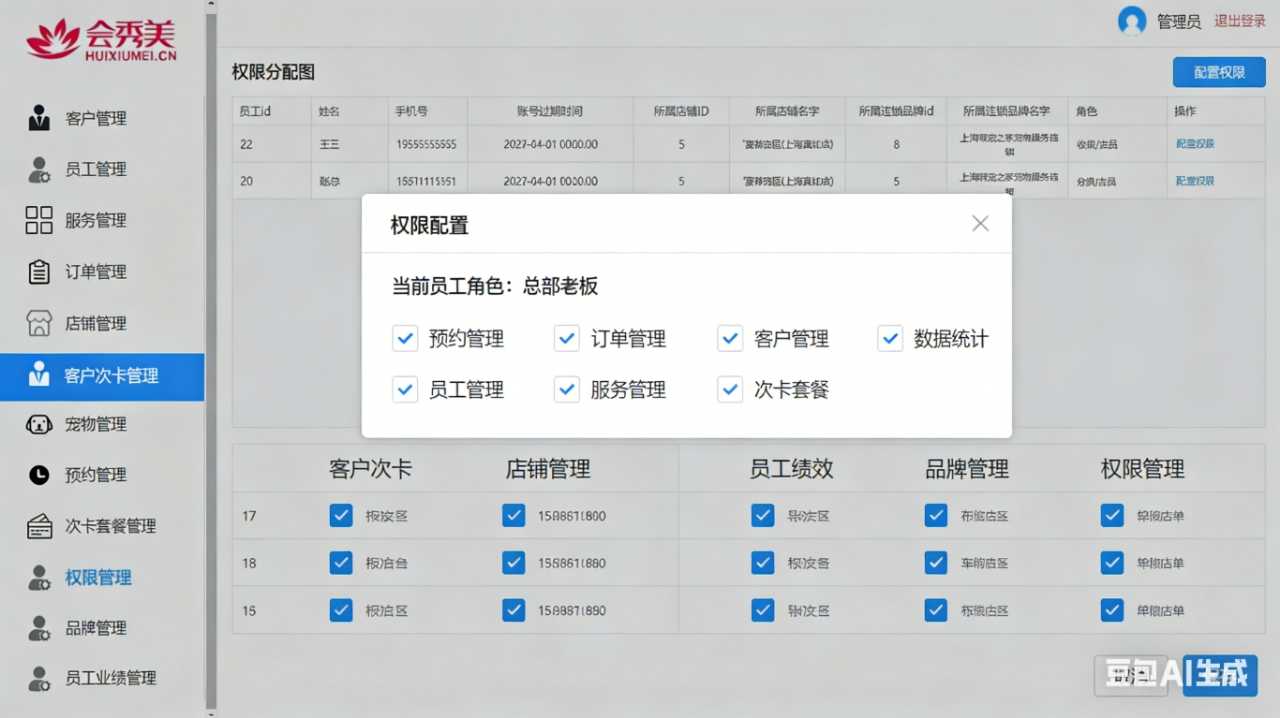Click the 店铺管理 shop icon
The height and width of the screenshot is (718, 1280).
(x=39, y=324)
